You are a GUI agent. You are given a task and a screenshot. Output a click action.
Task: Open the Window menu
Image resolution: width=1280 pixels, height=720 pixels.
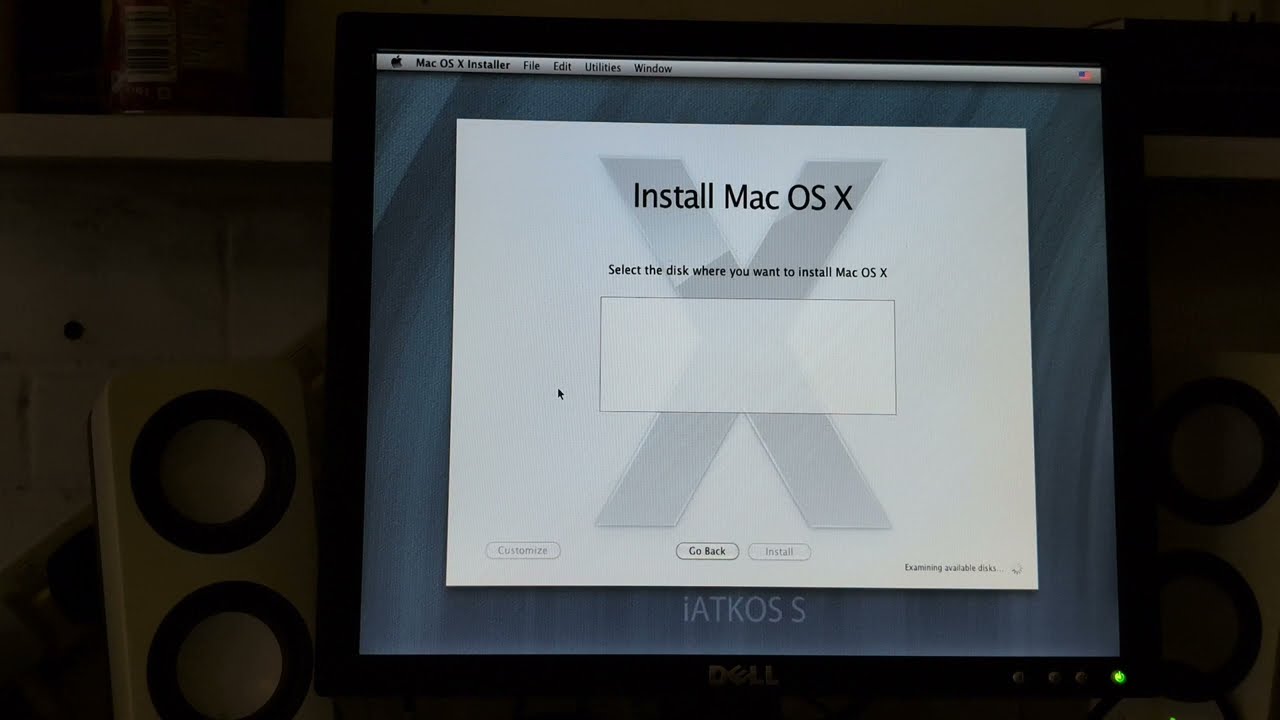pyautogui.click(x=653, y=68)
